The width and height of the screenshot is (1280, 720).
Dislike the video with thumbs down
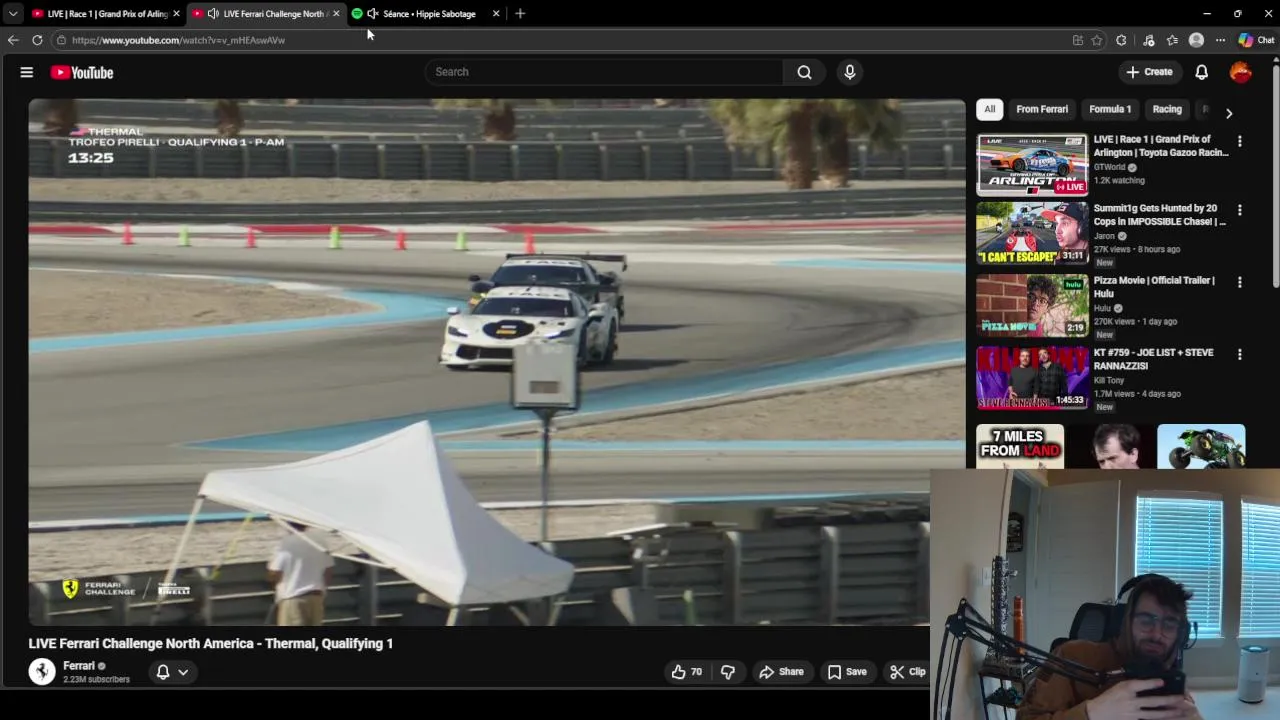(727, 672)
